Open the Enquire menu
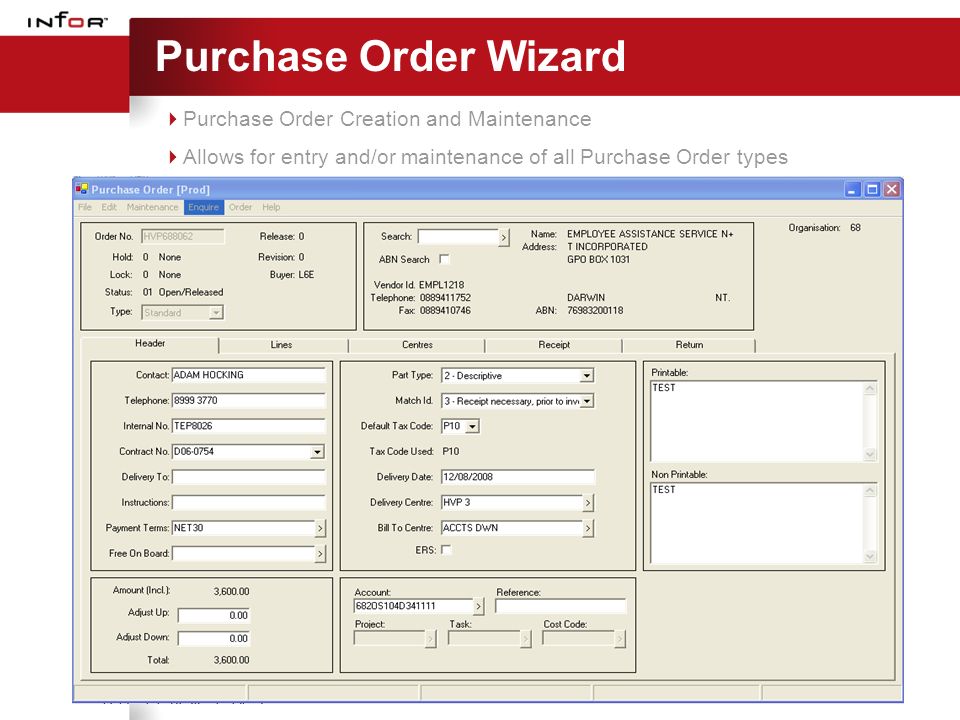The height and width of the screenshot is (720, 960). (203, 207)
